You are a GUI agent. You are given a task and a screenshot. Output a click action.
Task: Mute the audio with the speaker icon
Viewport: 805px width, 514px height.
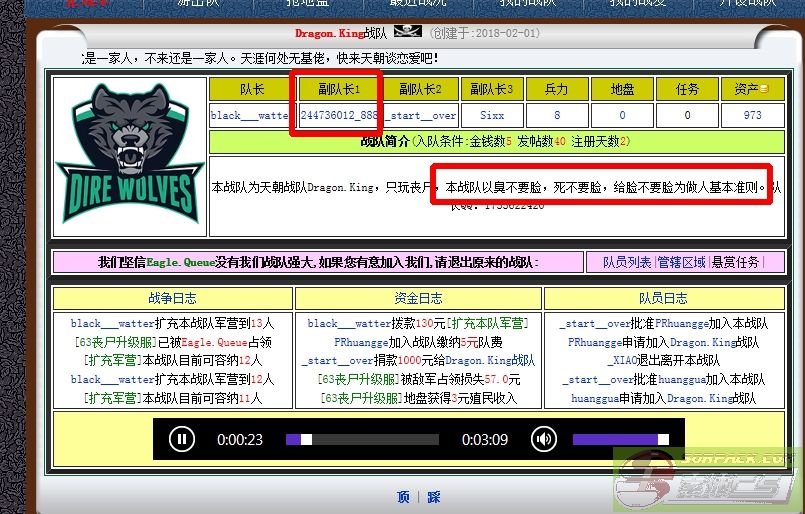coord(543,438)
